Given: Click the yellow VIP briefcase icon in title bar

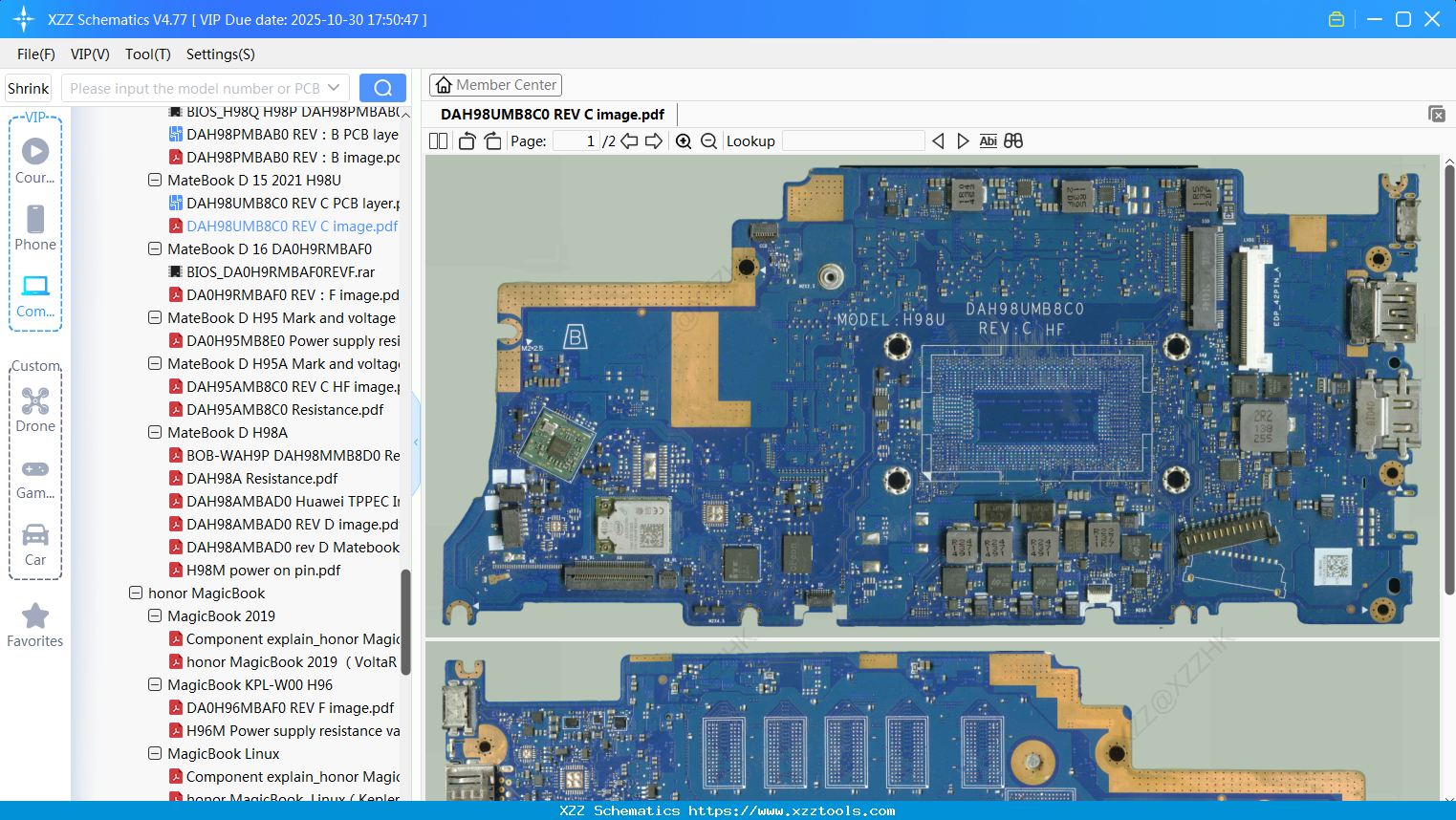Looking at the screenshot, I should point(1336,19).
